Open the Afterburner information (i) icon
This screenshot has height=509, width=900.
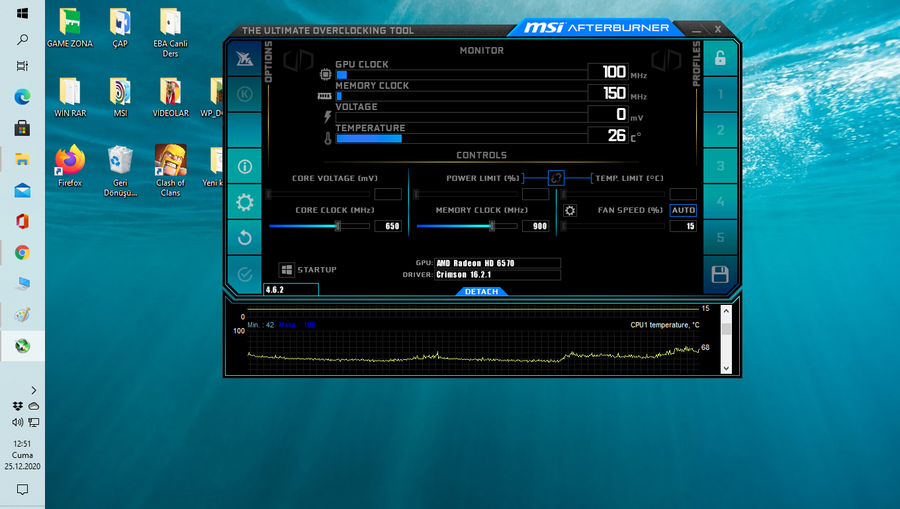(x=245, y=166)
